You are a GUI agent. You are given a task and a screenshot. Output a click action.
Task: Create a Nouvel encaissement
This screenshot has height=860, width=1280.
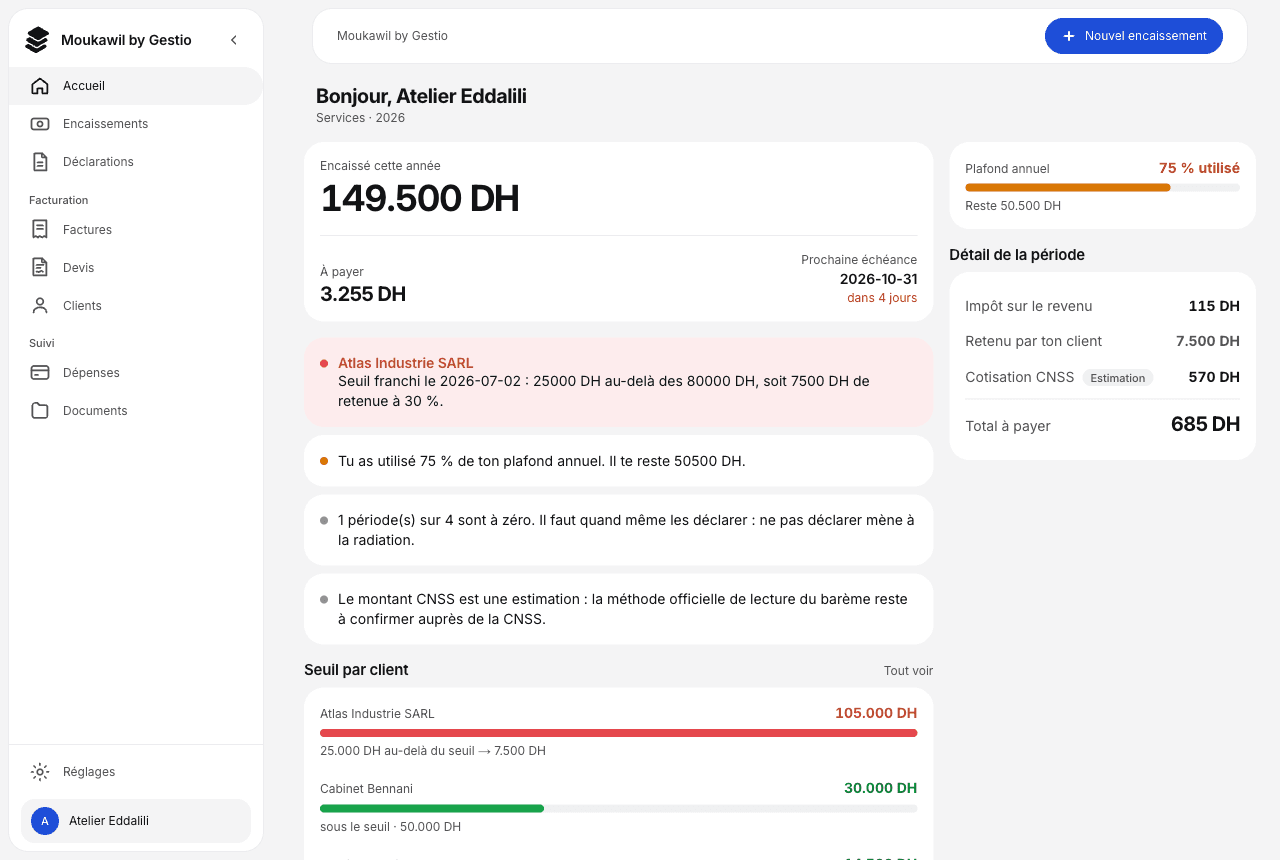point(1134,36)
